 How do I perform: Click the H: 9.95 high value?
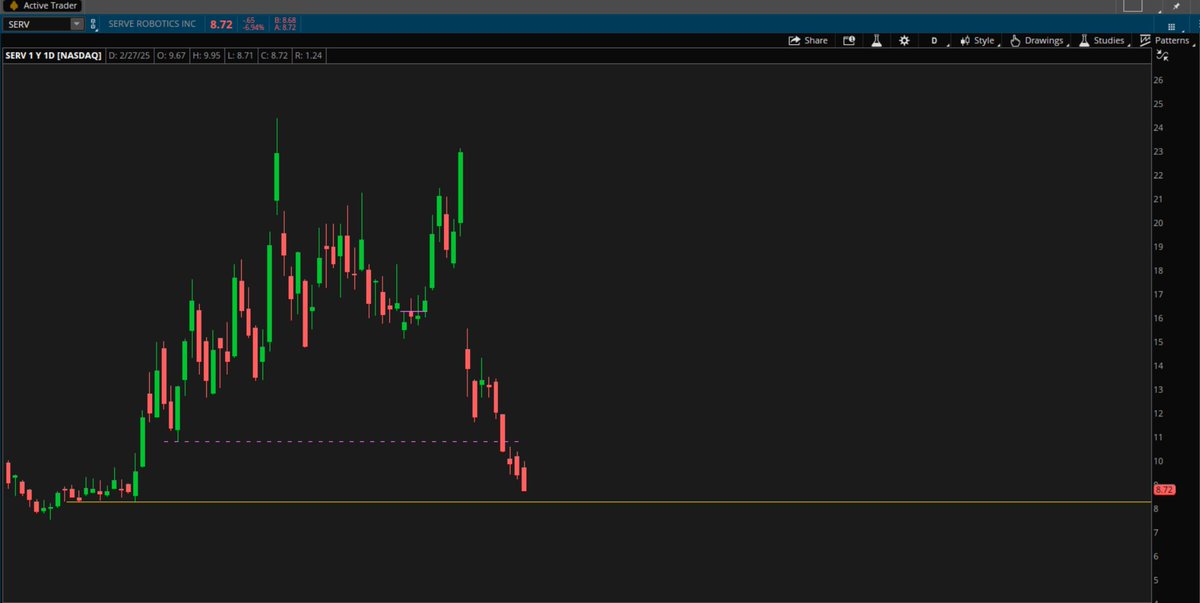(207, 56)
